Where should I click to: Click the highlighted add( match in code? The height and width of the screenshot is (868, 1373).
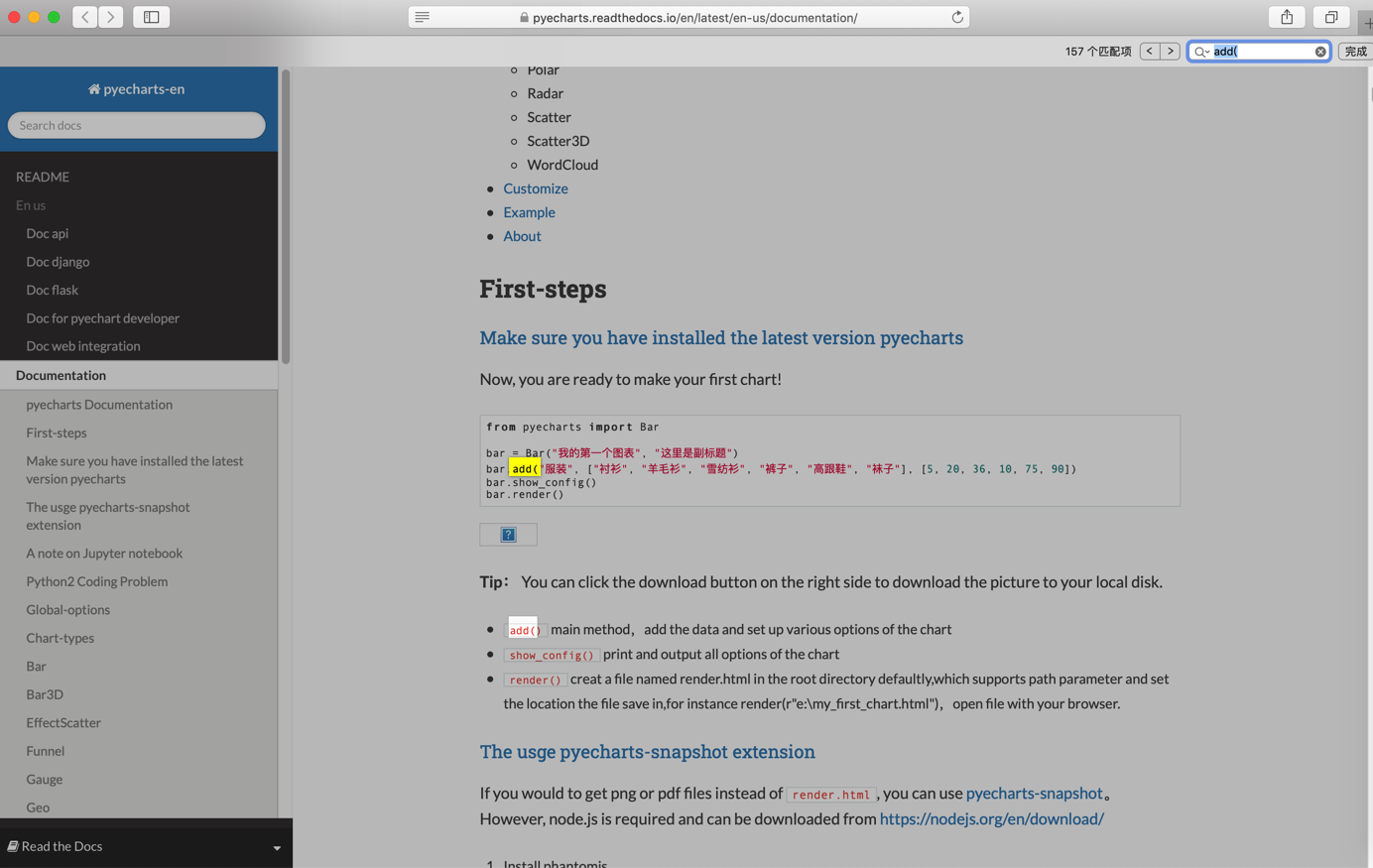tap(525, 468)
